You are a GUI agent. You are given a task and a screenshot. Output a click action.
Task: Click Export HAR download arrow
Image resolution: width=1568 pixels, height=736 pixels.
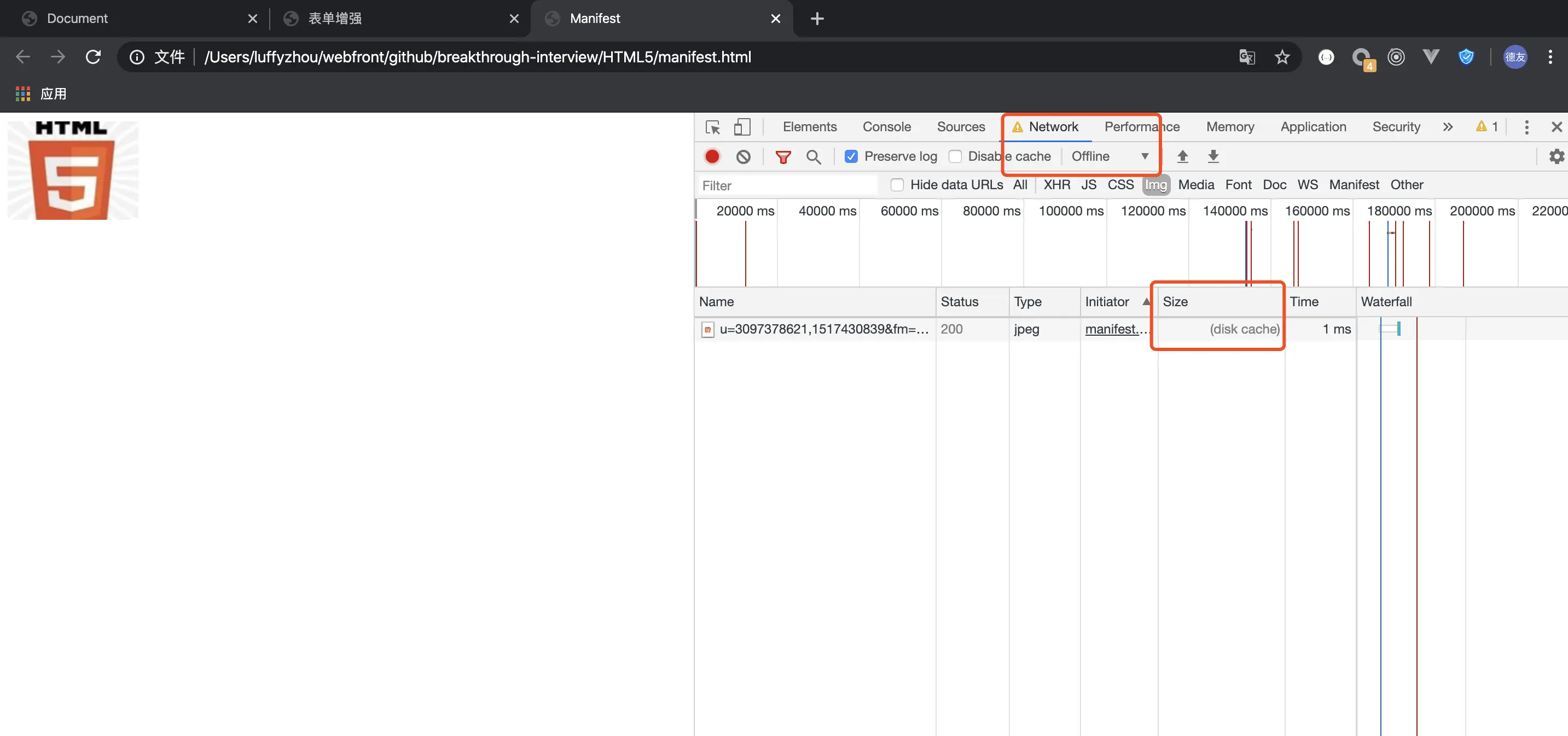pos(1212,157)
